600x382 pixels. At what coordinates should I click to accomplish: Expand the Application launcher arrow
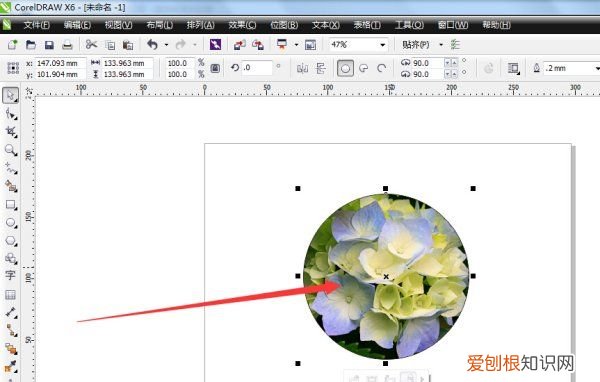tap(296, 45)
